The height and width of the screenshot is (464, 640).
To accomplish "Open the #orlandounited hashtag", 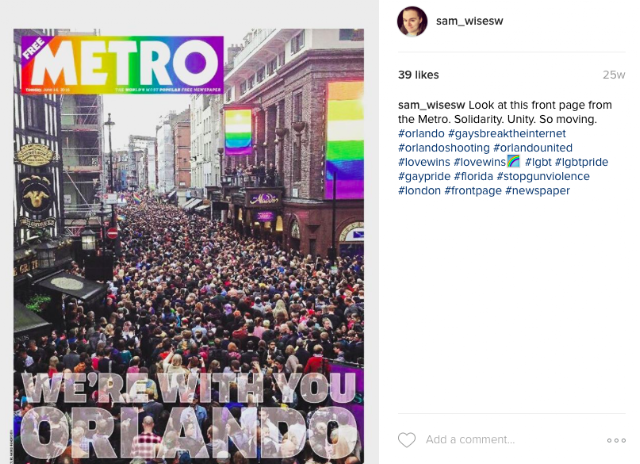I will point(533,148).
